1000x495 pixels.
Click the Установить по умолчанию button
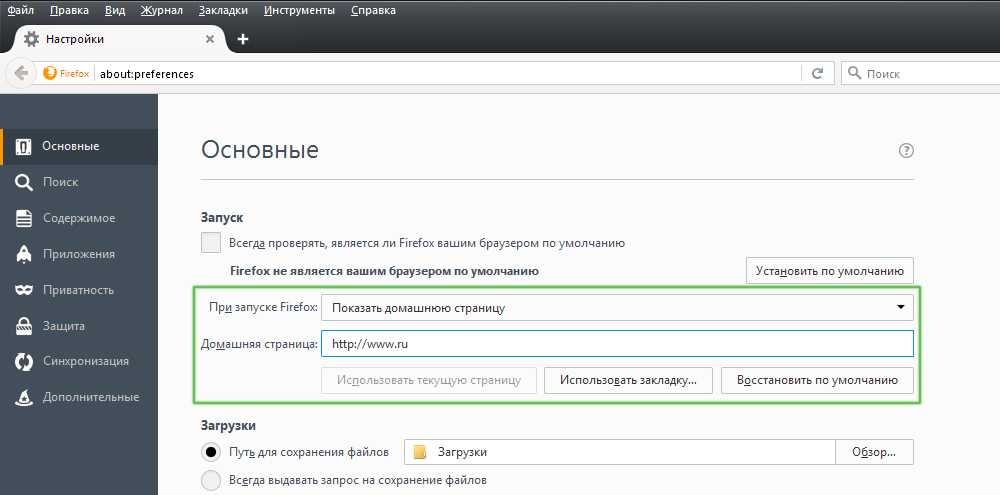(829, 271)
